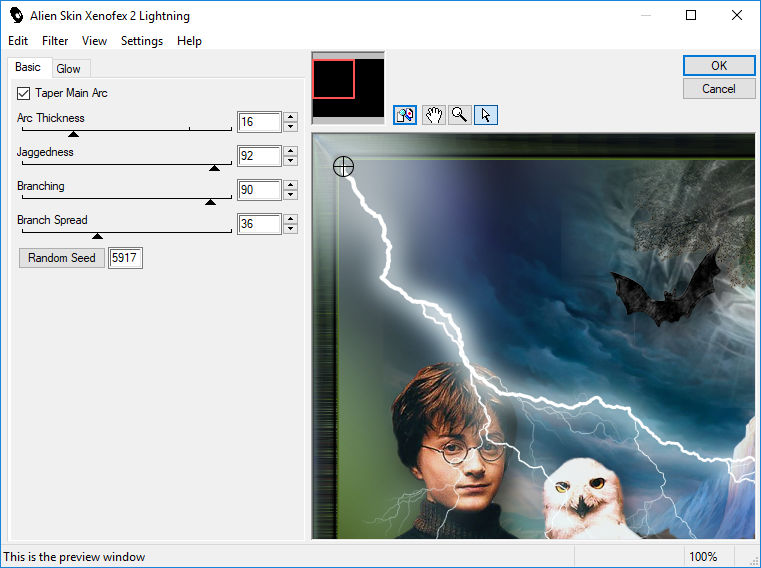Decrease Jaggedness with down arrow
761x568 pixels.
[290, 161]
